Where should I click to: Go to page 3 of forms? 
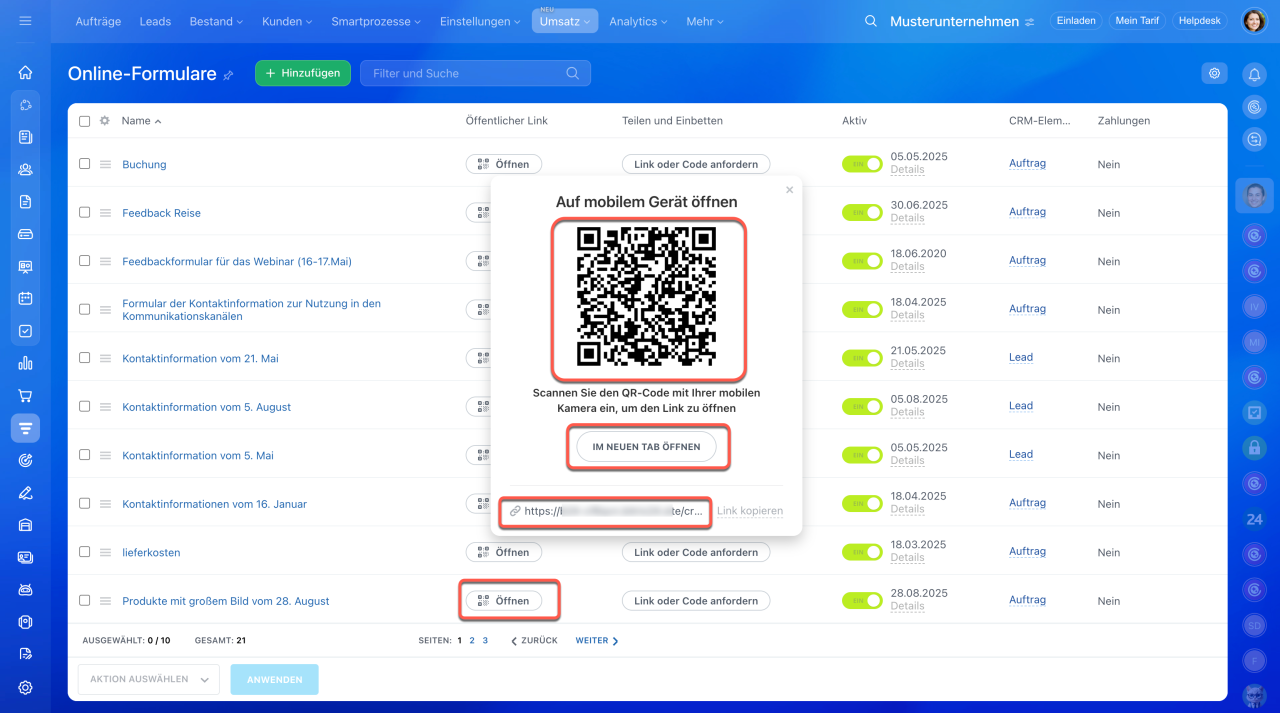click(x=485, y=641)
